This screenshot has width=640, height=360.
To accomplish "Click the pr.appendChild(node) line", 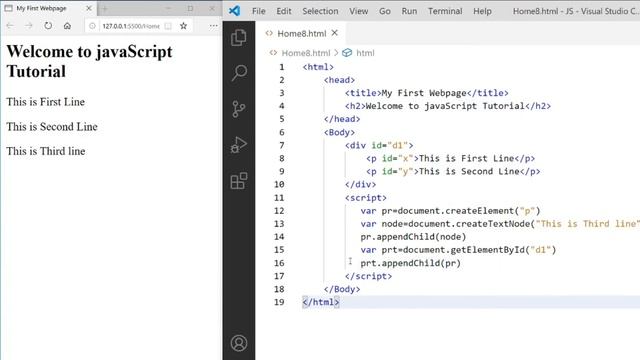I will (413, 237).
